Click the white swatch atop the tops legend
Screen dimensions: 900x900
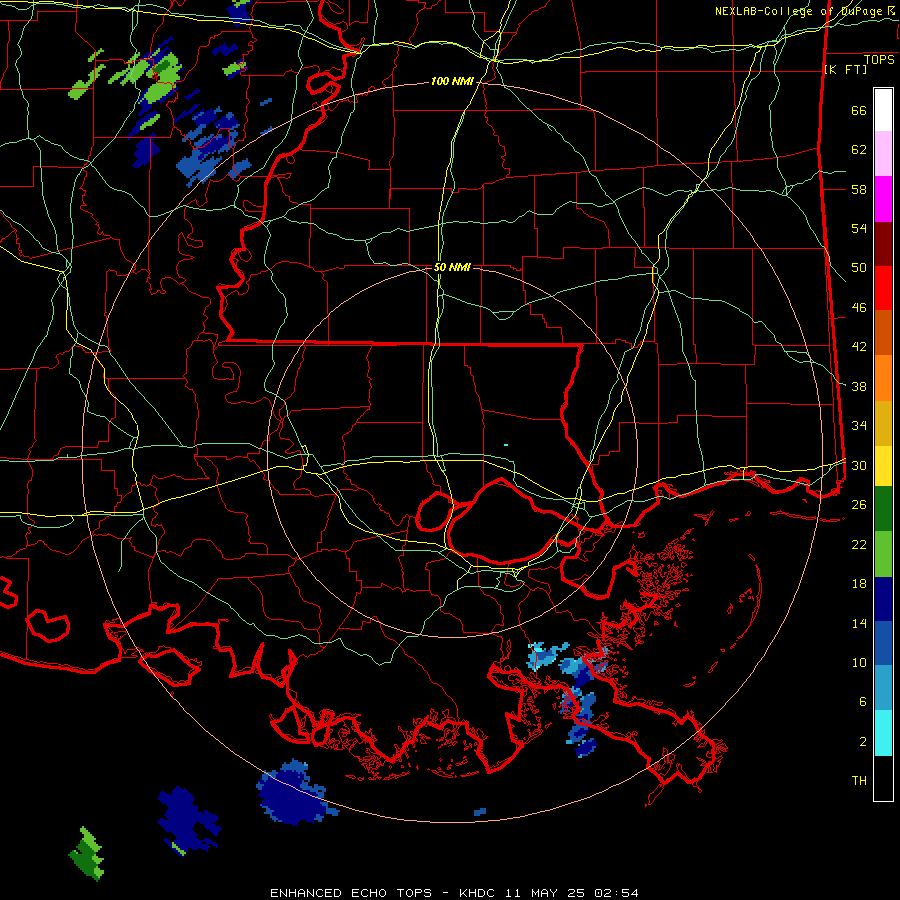883,110
